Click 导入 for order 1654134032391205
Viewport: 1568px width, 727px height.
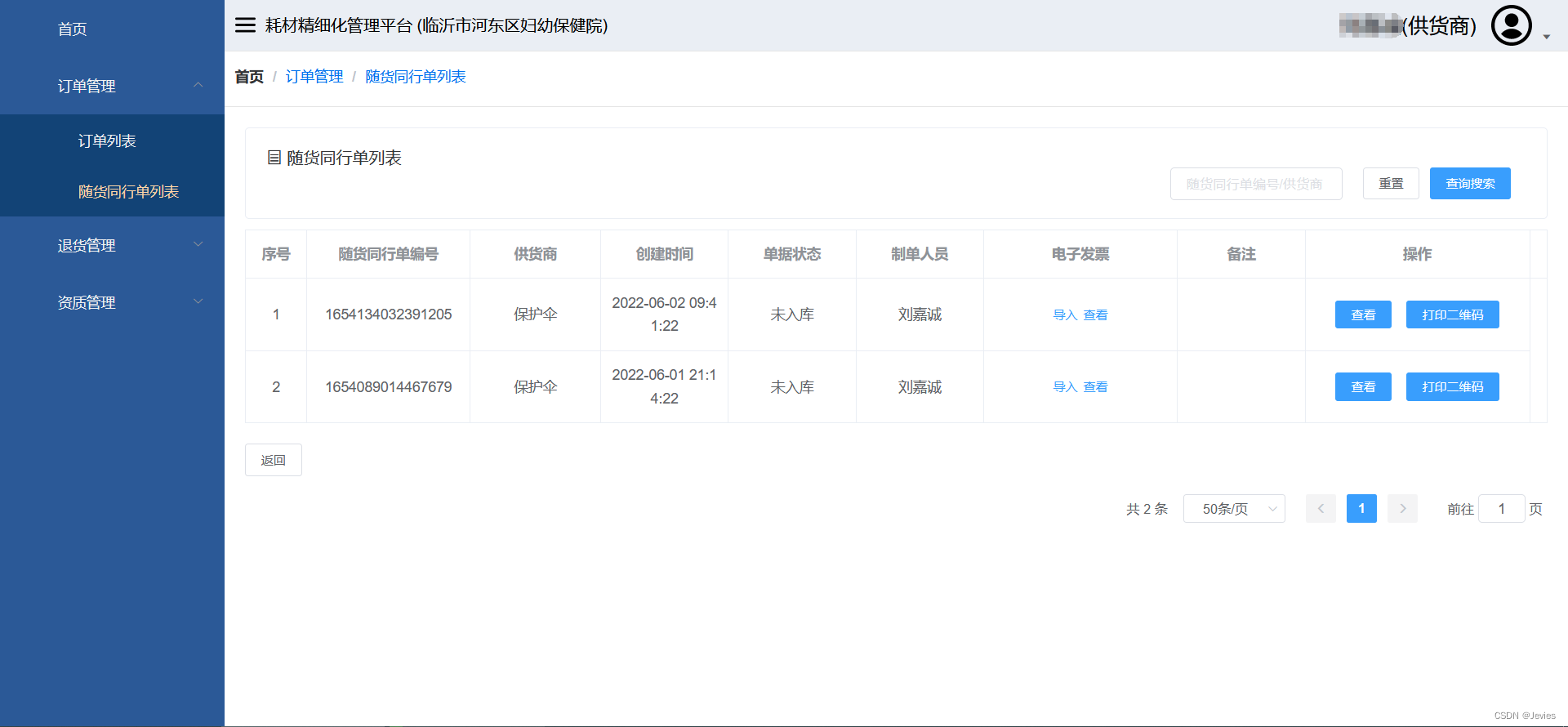tap(1065, 314)
